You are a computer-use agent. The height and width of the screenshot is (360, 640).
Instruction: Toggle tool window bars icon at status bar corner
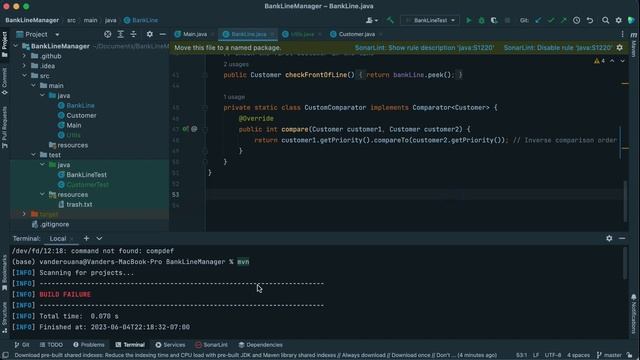(x=5, y=355)
